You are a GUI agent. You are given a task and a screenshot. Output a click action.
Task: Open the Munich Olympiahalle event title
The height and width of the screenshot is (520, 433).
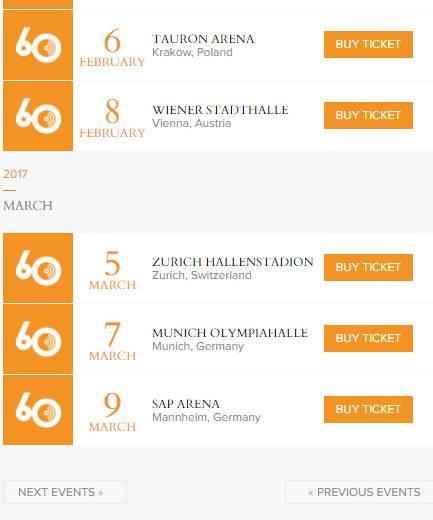coord(230,333)
